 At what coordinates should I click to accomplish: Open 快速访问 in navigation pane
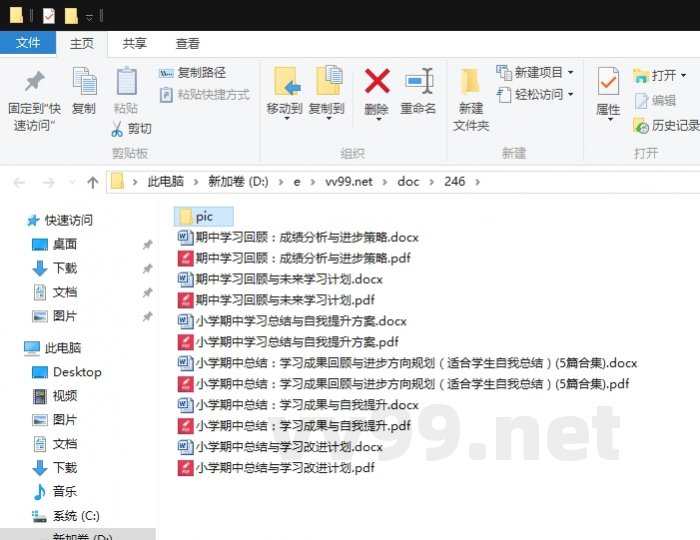(60, 220)
